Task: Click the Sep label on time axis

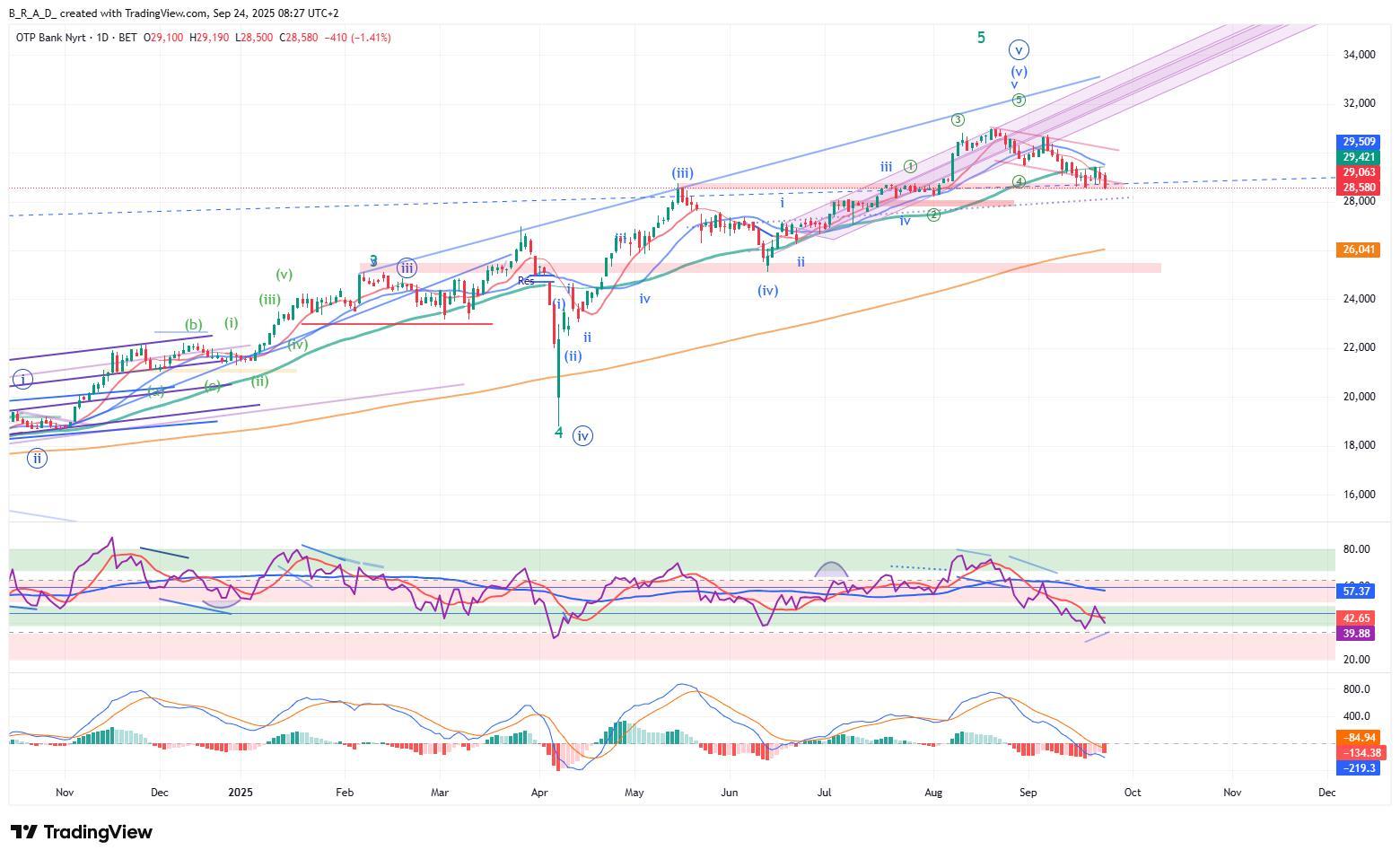Action: point(1028,793)
